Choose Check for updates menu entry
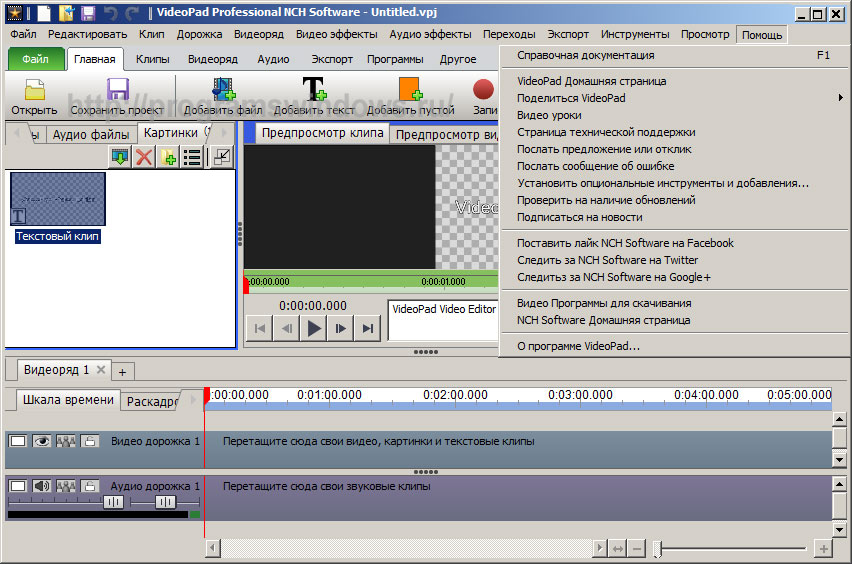 (606, 200)
